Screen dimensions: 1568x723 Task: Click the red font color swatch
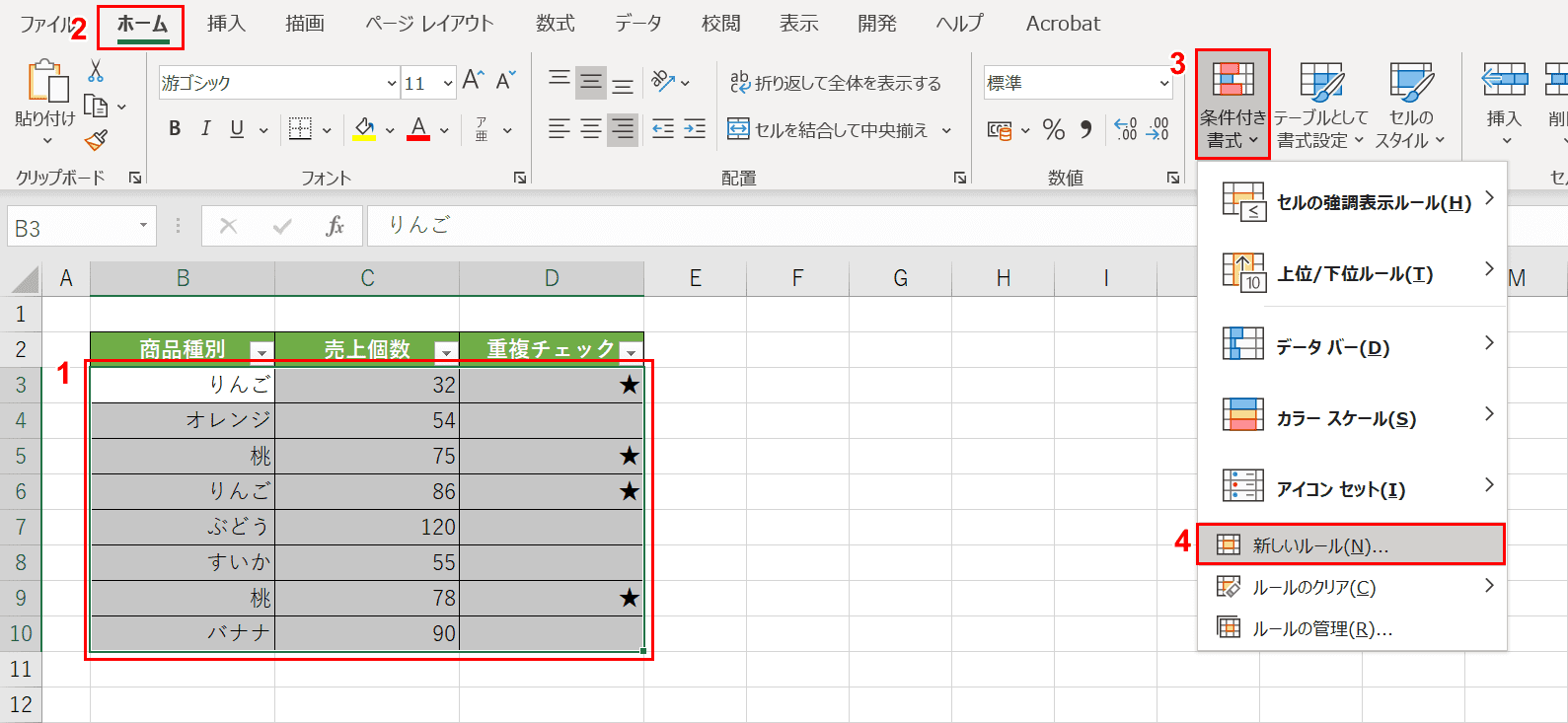(x=418, y=129)
